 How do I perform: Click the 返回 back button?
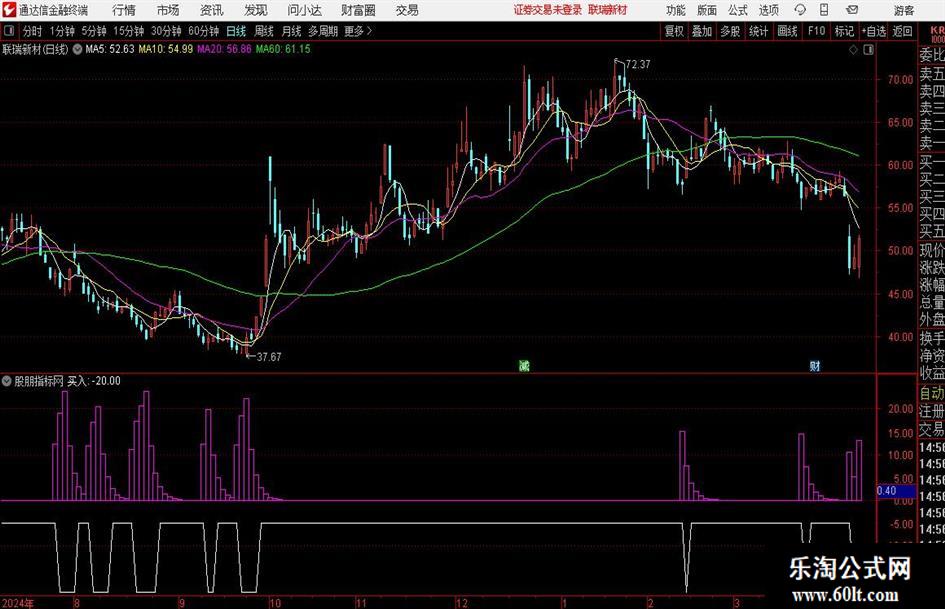902,31
